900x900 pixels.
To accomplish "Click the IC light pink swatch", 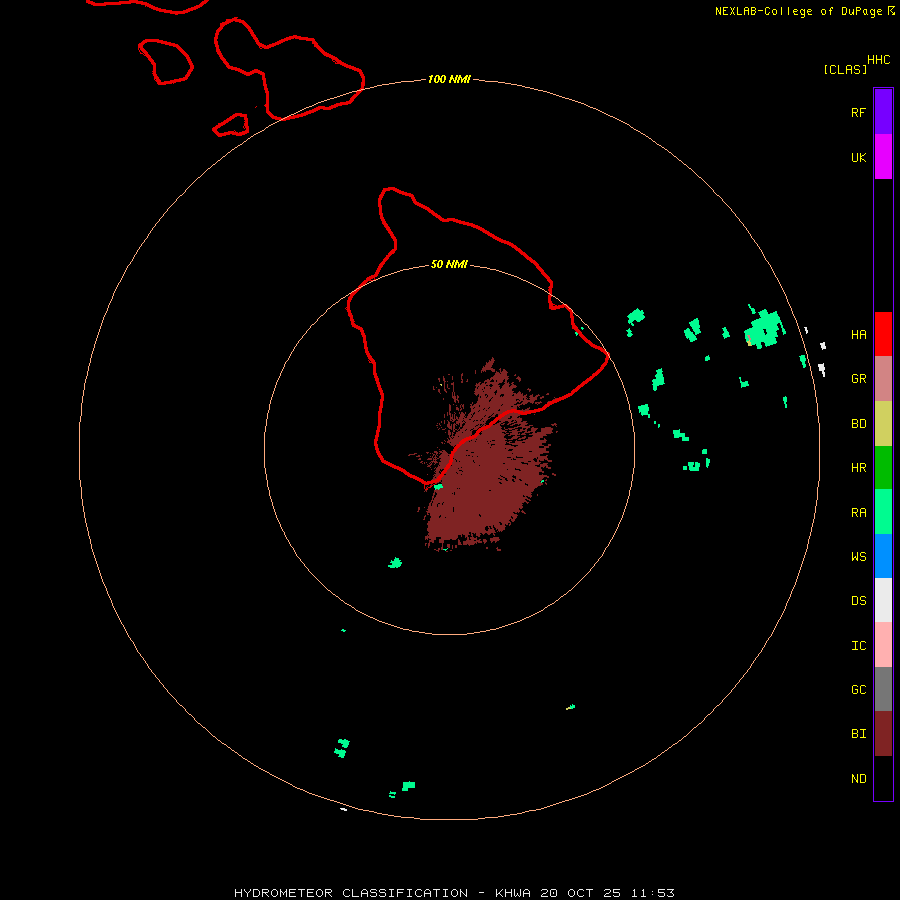I will pos(883,645).
